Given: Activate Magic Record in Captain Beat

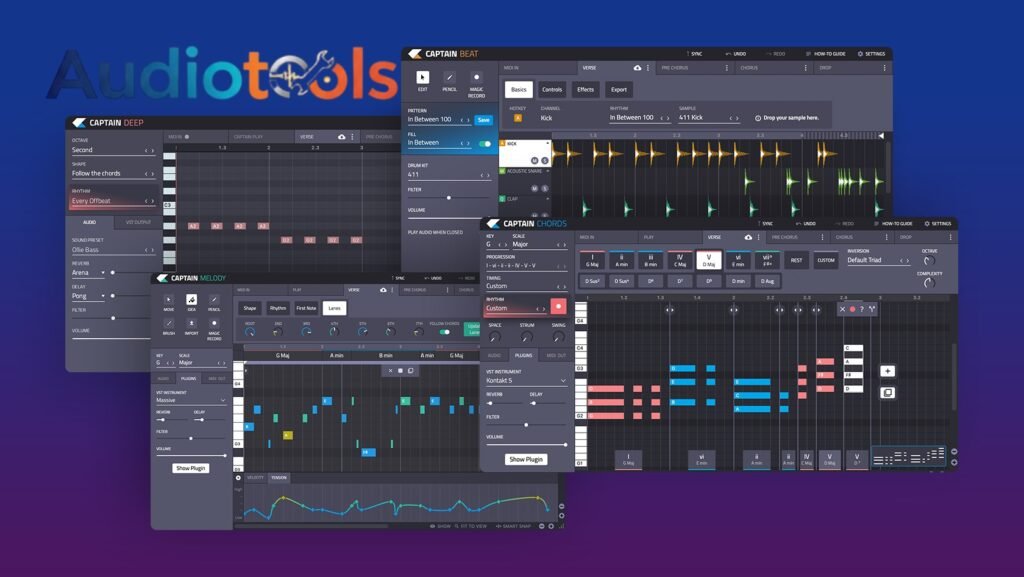Looking at the screenshot, I should [476, 78].
